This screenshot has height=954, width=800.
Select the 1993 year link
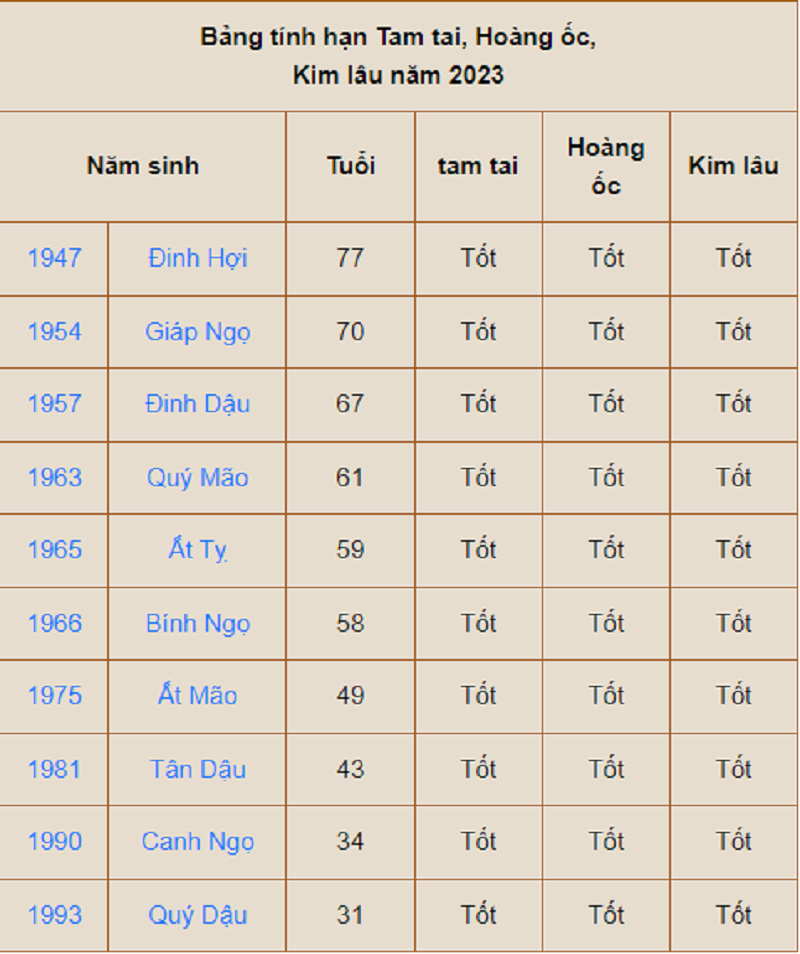[x=54, y=914]
